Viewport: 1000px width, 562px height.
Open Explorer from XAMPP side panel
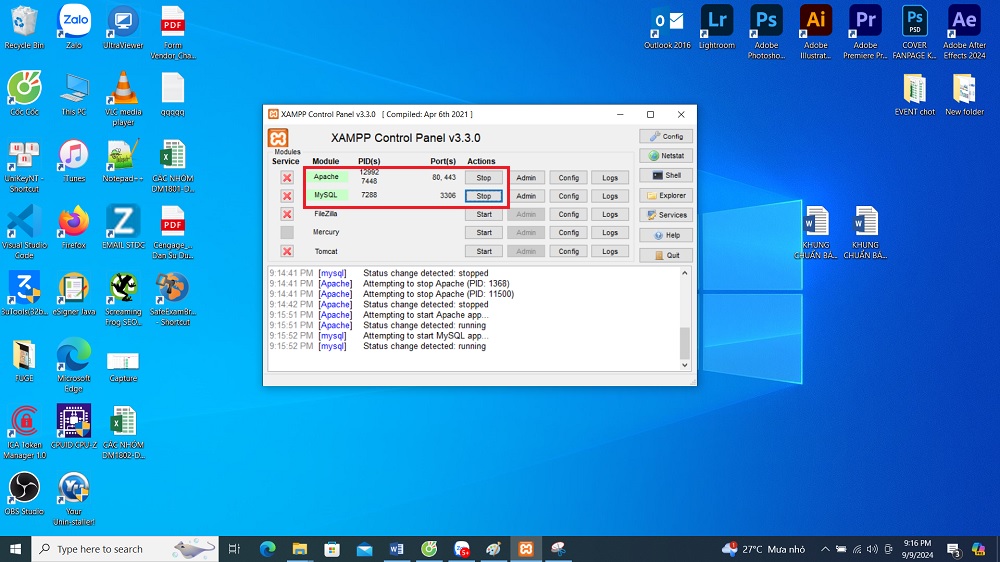[666, 195]
